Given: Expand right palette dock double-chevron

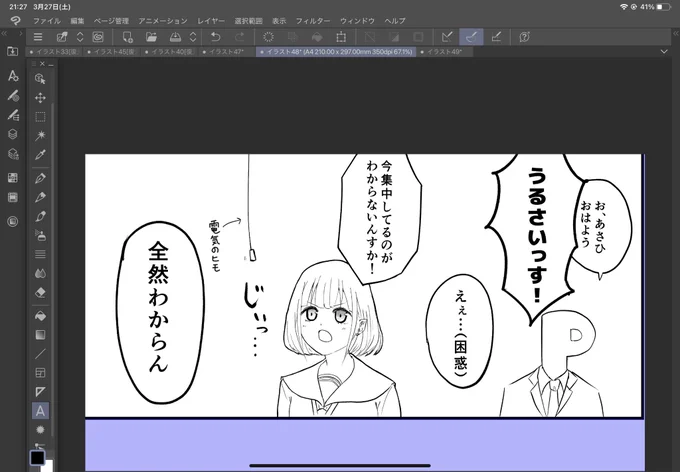Looking at the screenshot, I should tap(676, 33).
